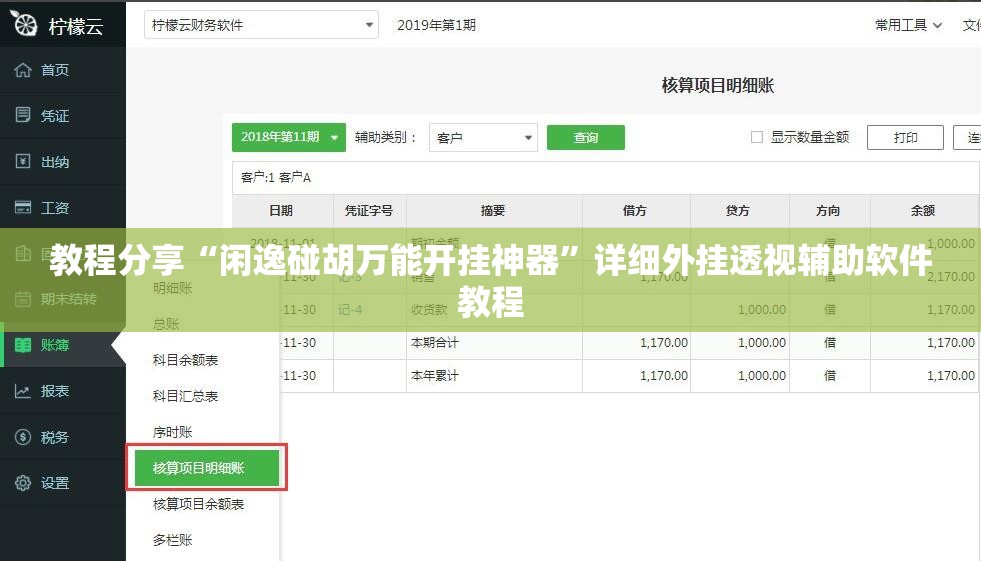Click 借方 column header
The image size is (981, 561).
click(634, 211)
